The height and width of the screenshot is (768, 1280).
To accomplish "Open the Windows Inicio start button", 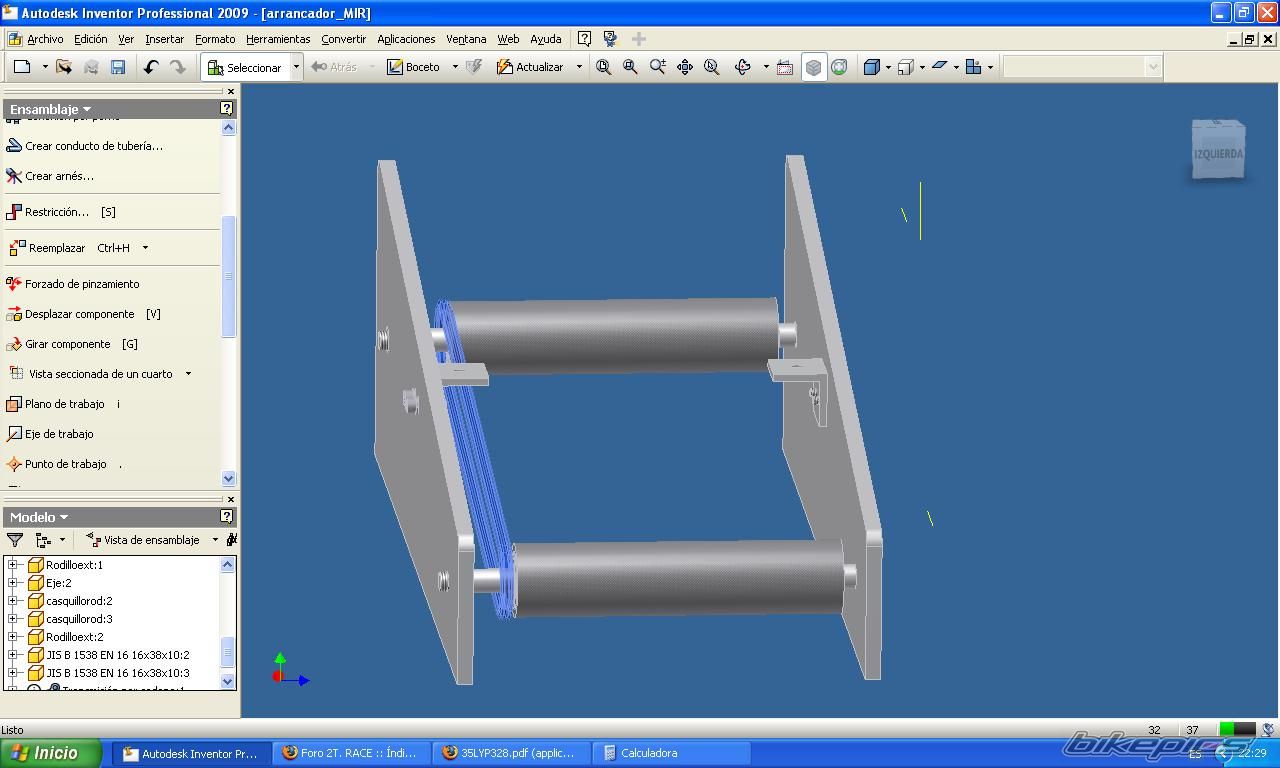I will [50, 753].
